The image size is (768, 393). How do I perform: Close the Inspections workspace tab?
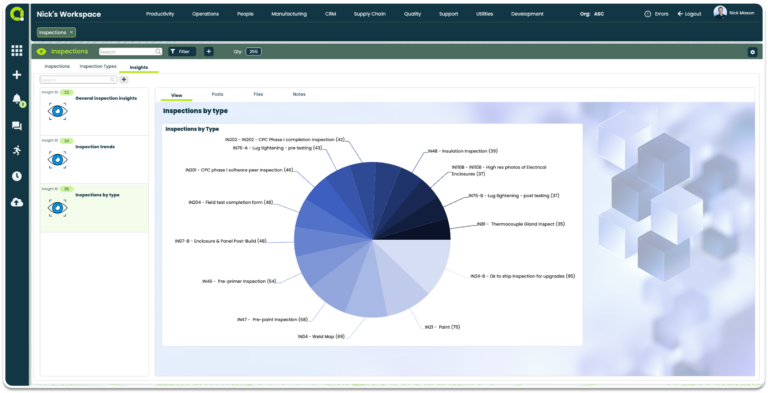[x=71, y=33]
